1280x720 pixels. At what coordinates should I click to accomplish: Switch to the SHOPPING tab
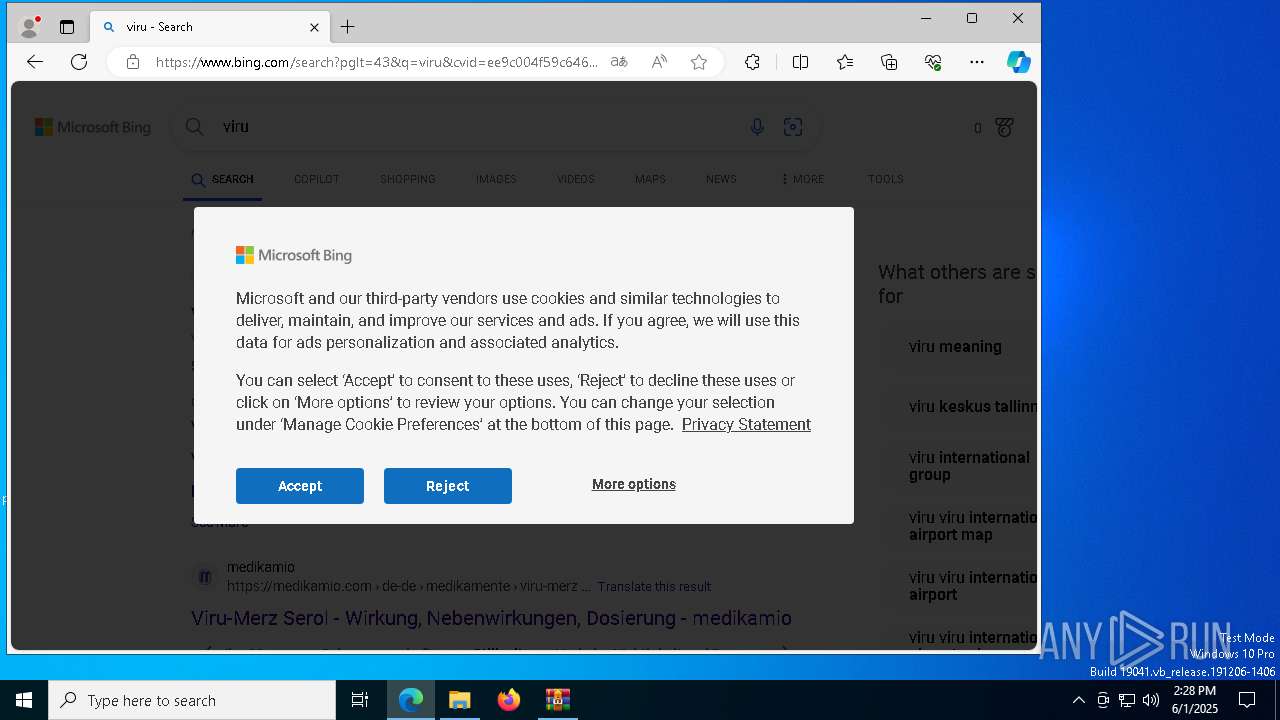(x=407, y=179)
